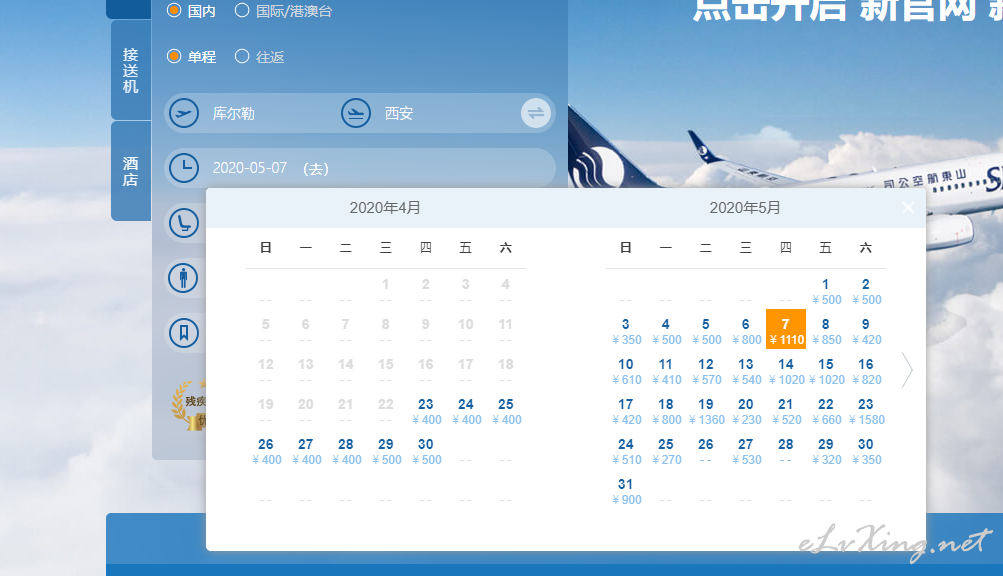Pick April 30 priced ¥500
Screen dimensions: 1003x576
426,451
